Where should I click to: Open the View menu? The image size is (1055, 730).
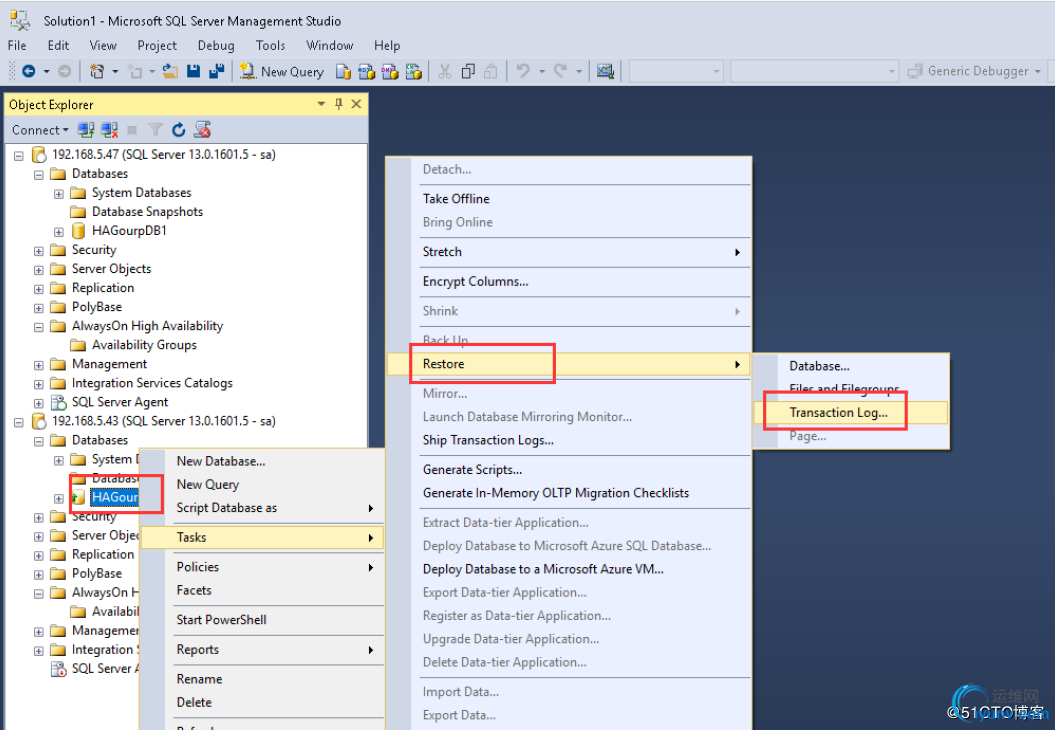tap(103, 45)
